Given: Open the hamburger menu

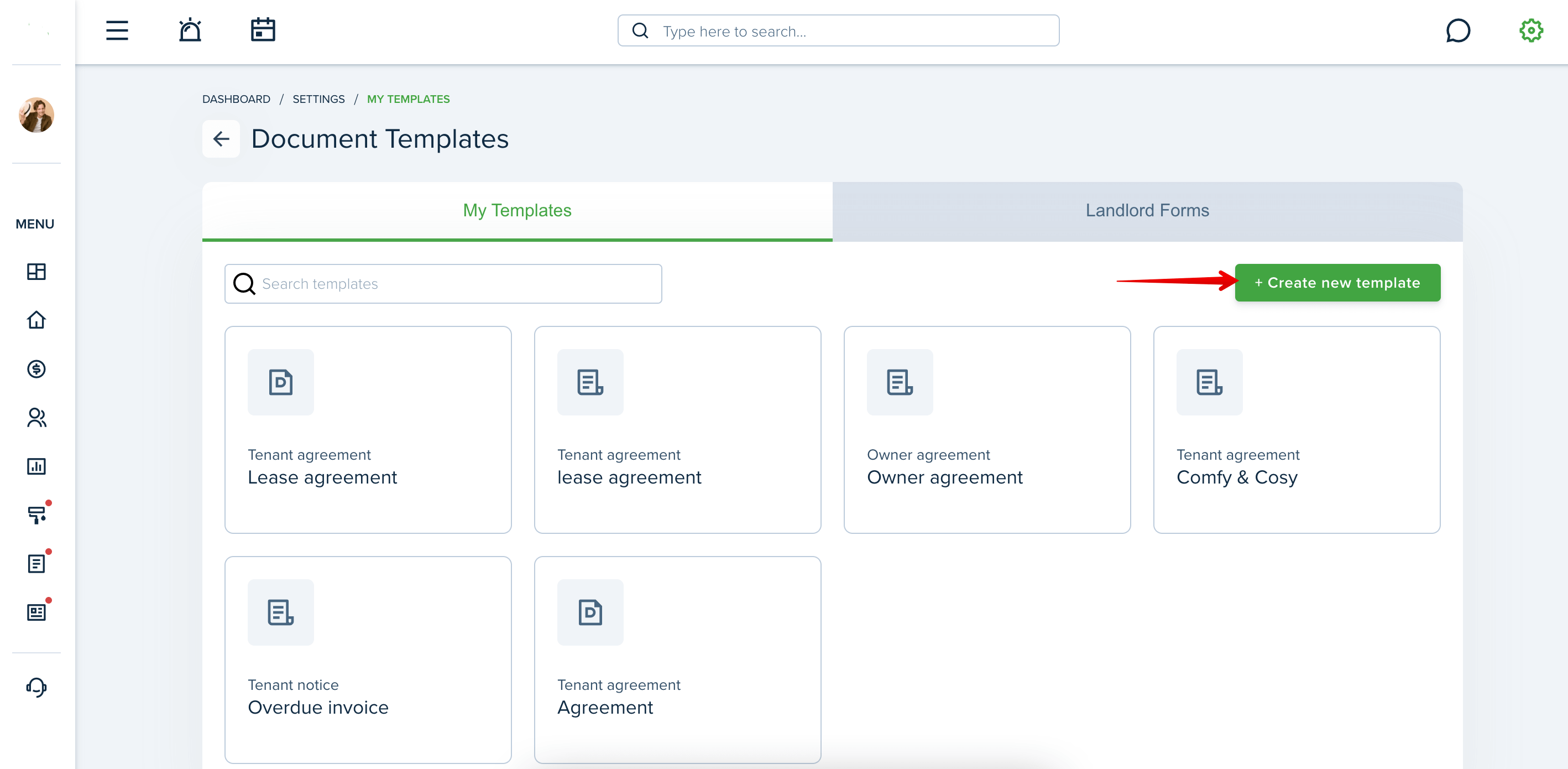Looking at the screenshot, I should (x=117, y=30).
